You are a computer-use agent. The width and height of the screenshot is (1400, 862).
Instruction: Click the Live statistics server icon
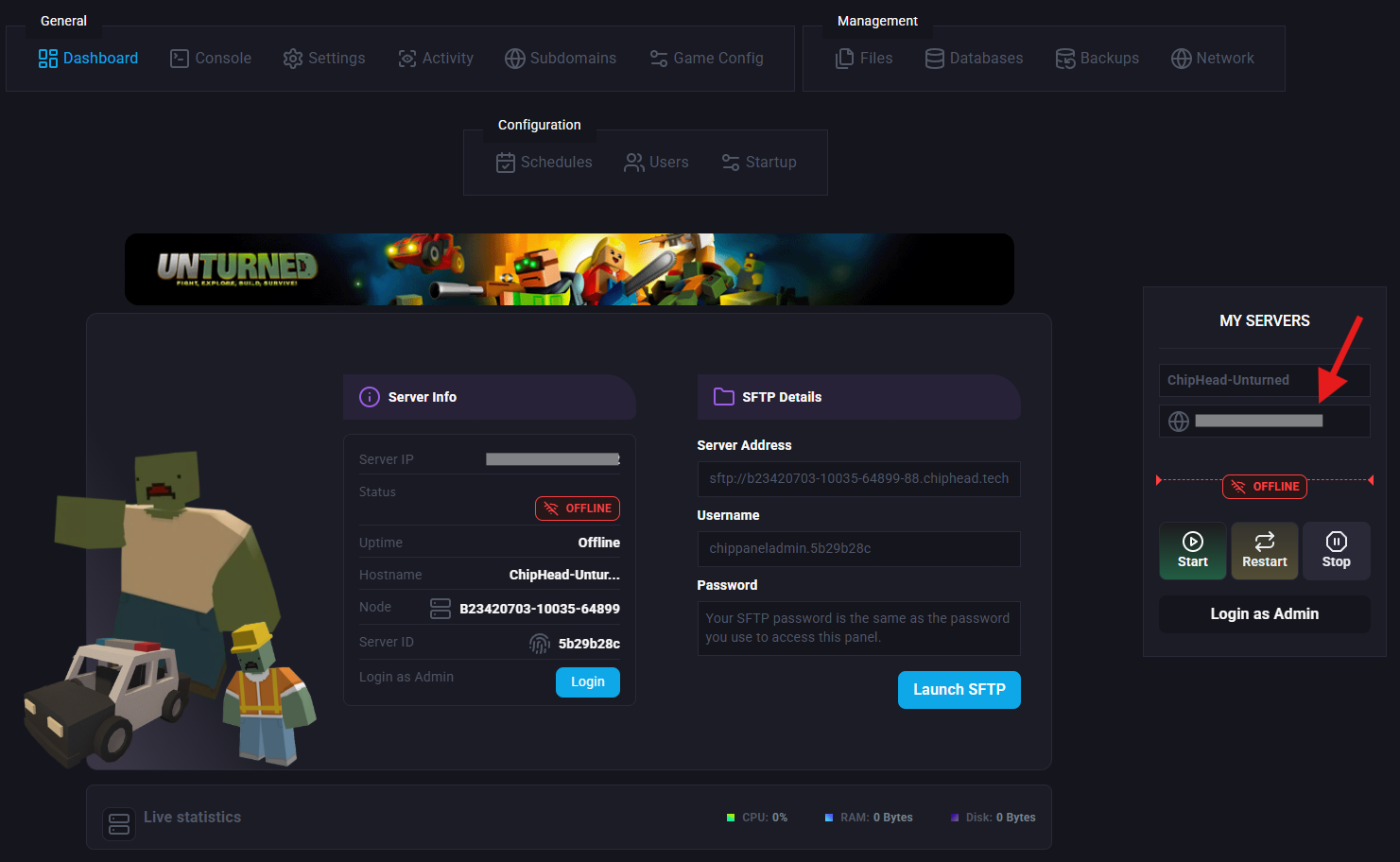coord(119,823)
